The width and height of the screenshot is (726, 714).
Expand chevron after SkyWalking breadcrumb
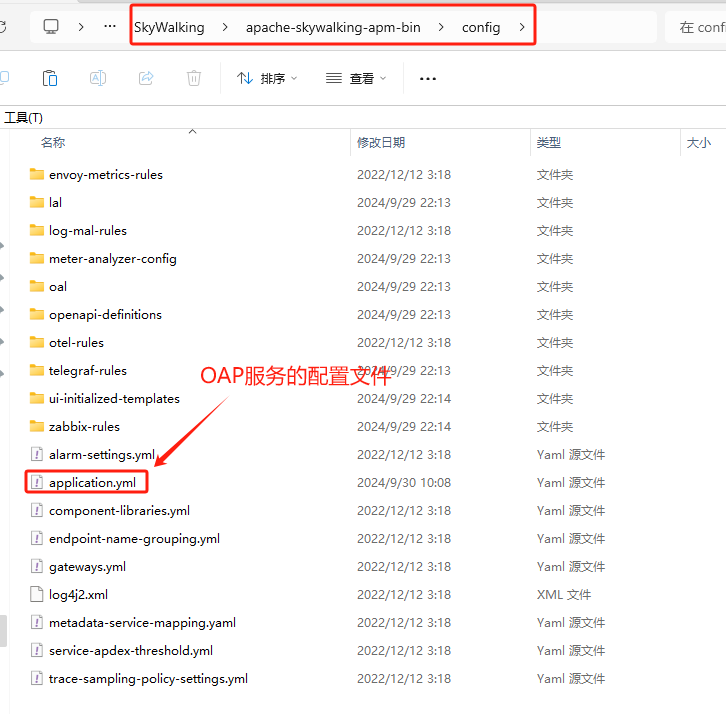[225, 27]
